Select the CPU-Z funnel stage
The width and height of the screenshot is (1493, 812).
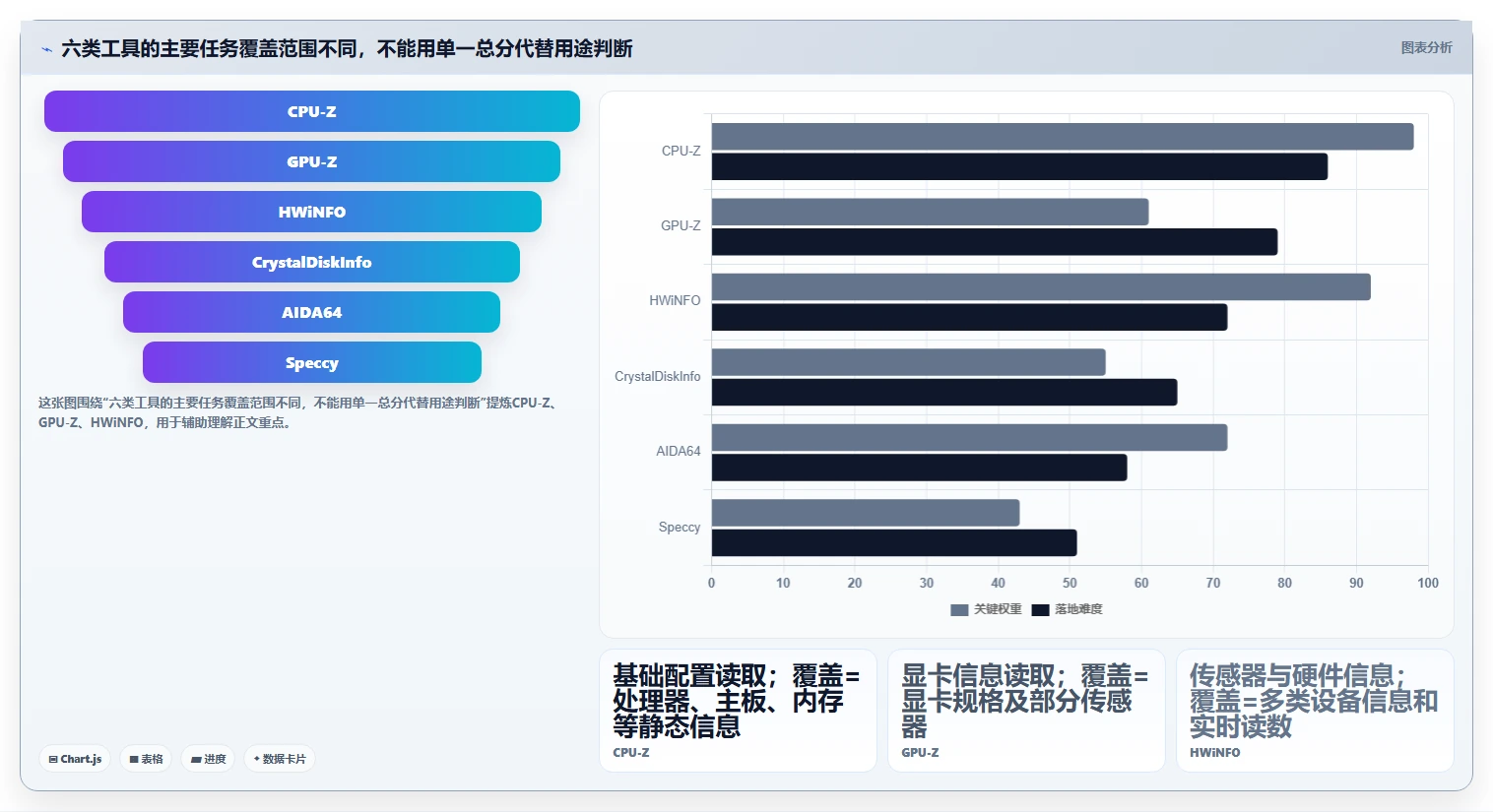coord(312,111)
